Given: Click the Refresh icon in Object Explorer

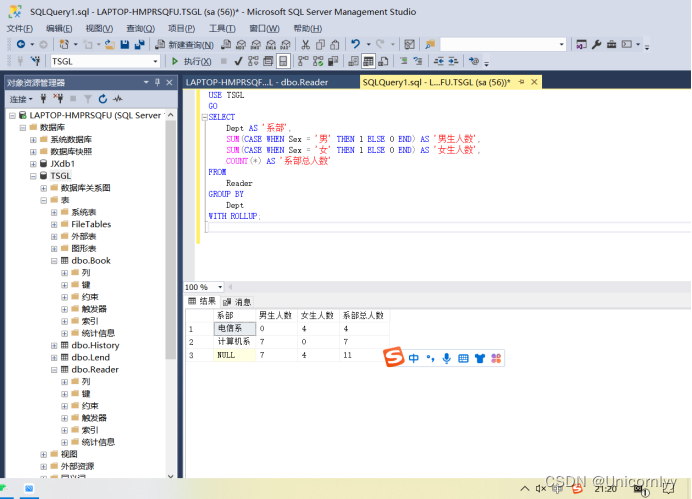Looking at the screenshot, I should coord(103,99).
